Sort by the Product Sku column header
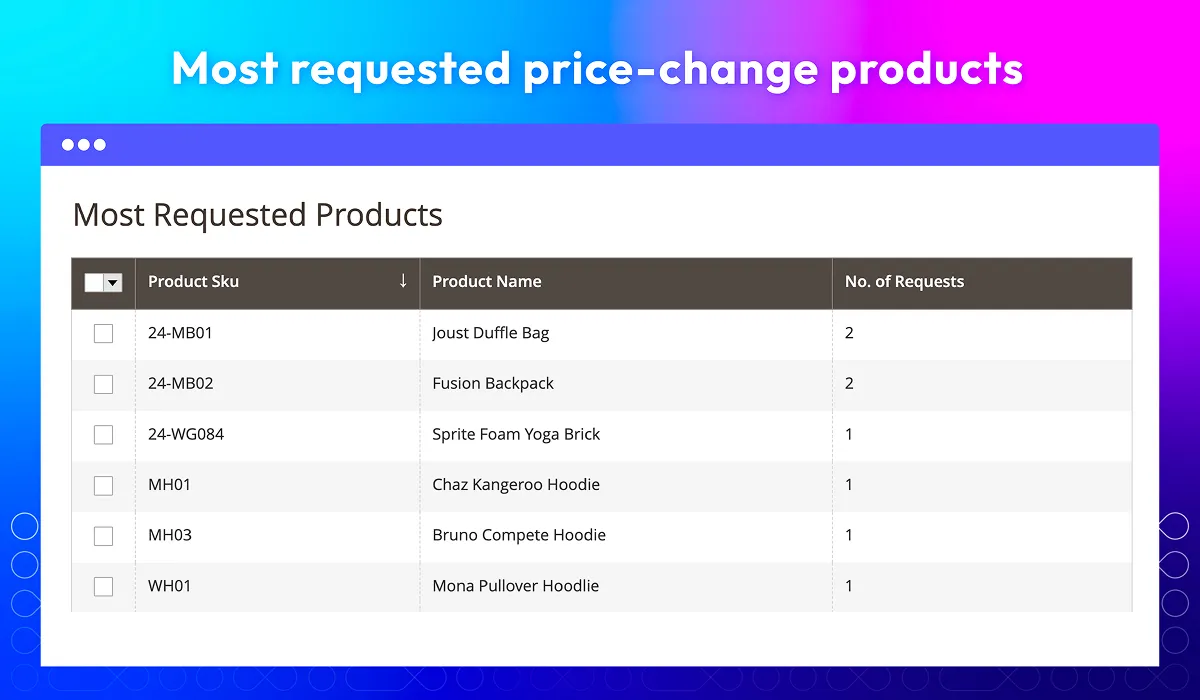 (x=278, y=283)
